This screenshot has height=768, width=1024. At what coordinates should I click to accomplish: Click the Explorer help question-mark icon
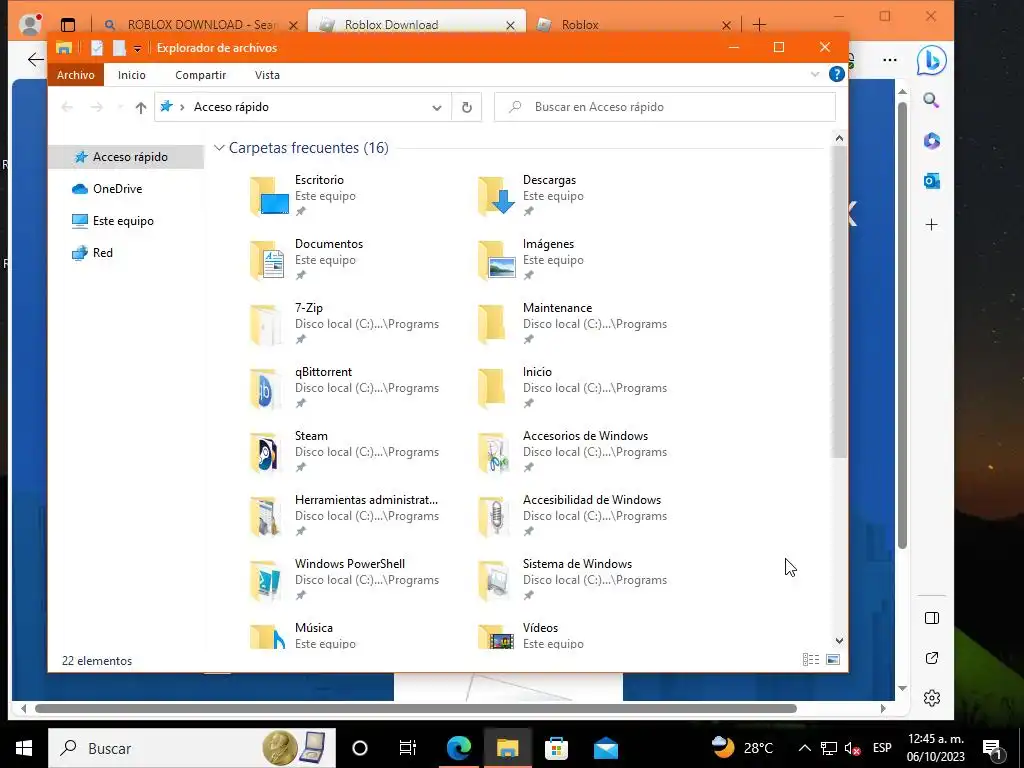click(836, 74)
